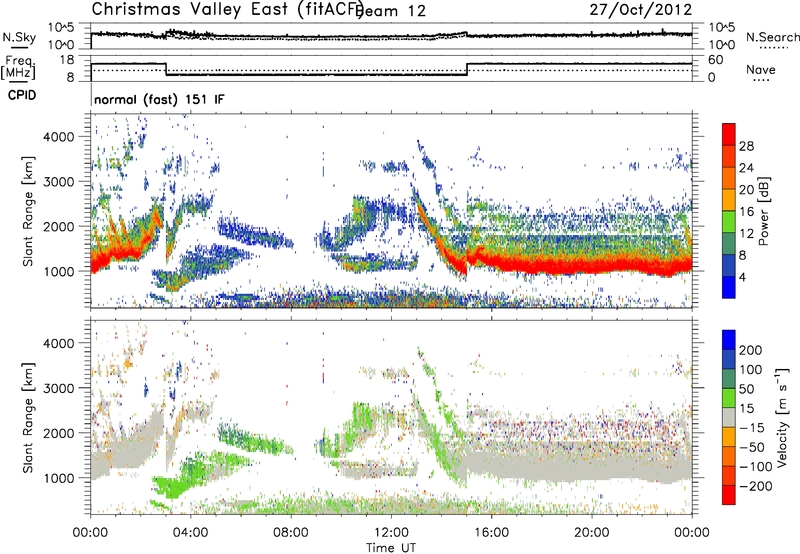This screenshot has width=800, height=554.
Task: Click the 'Slant Range [km]' label of power panel
Action: pos(28,211)
